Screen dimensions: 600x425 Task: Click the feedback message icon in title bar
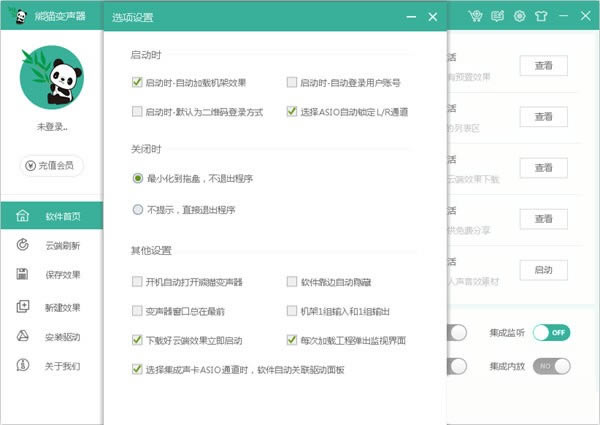497,16
